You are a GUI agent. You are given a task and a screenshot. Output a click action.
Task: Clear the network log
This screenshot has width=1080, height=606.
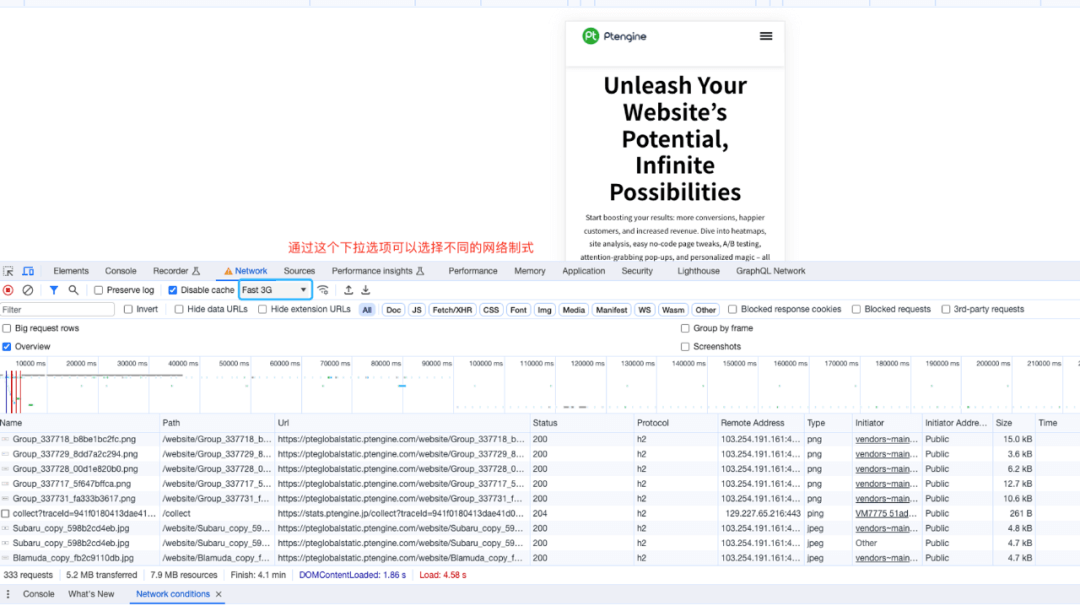[x=28, y=290]
